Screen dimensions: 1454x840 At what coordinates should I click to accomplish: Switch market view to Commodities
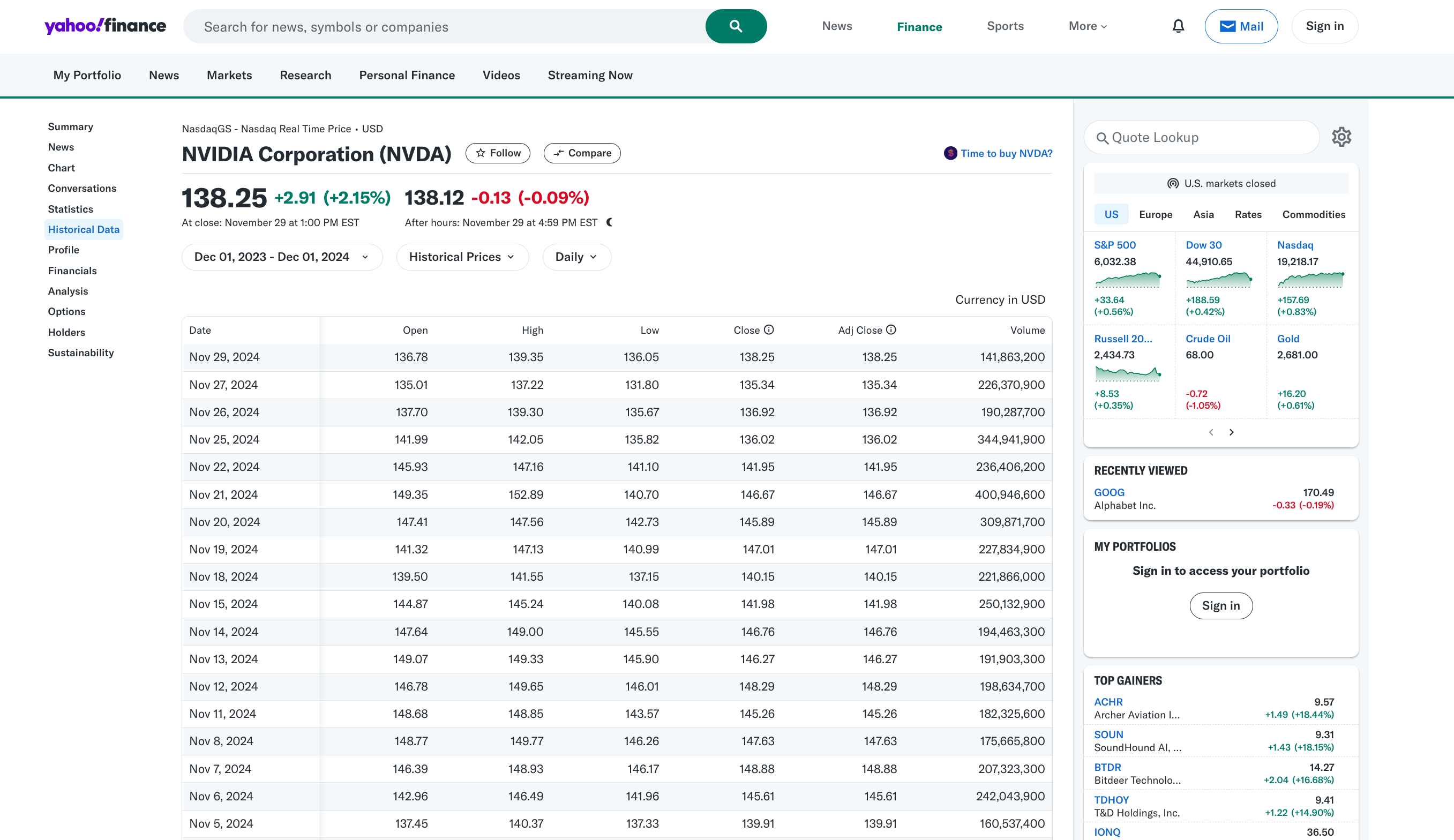click(1313, 214)
